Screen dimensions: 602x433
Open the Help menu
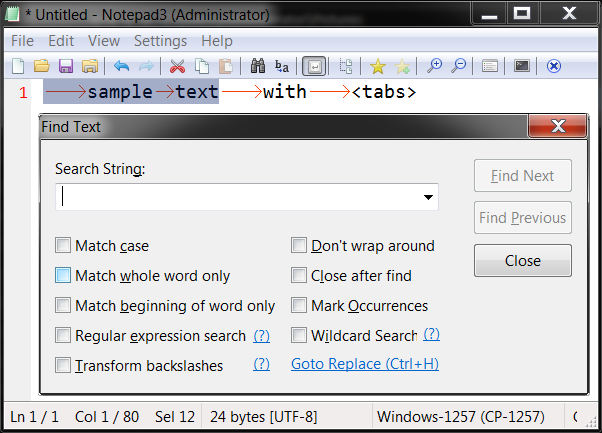point(217,41)
